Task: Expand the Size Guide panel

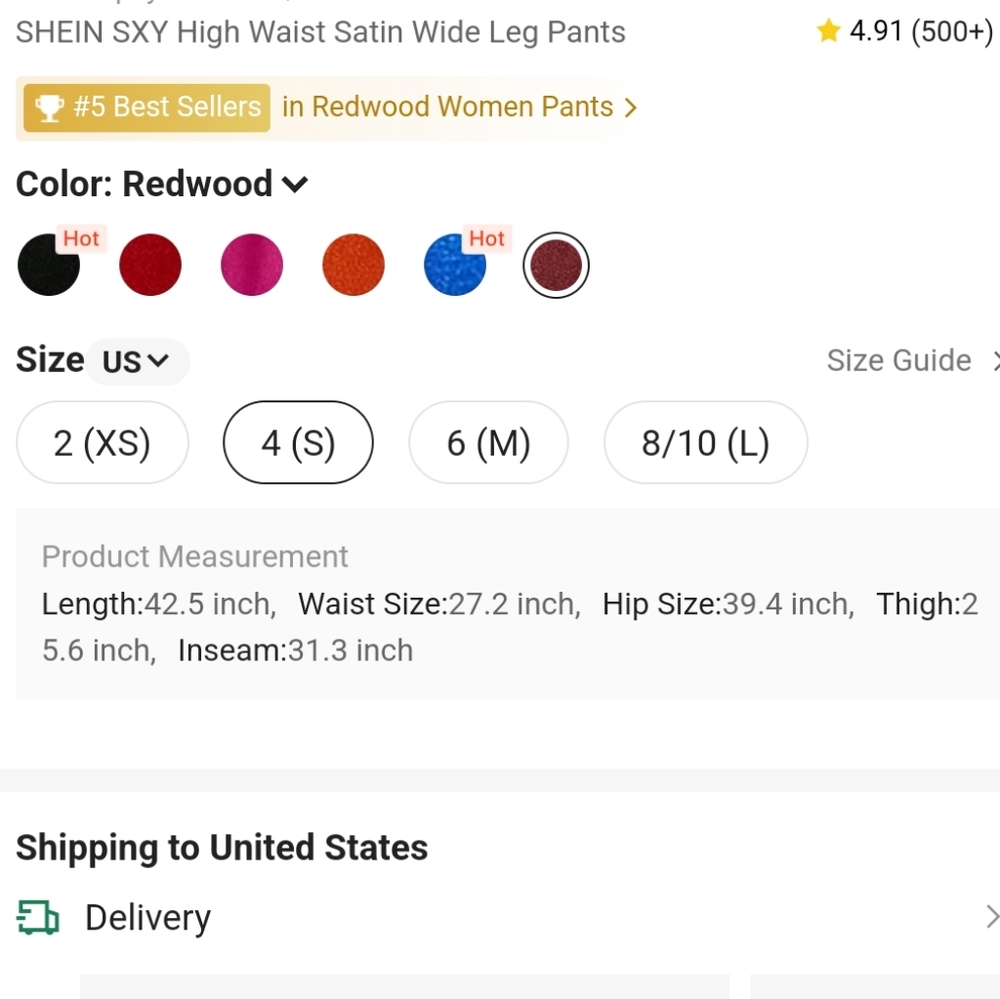Action: coord(899,360)
